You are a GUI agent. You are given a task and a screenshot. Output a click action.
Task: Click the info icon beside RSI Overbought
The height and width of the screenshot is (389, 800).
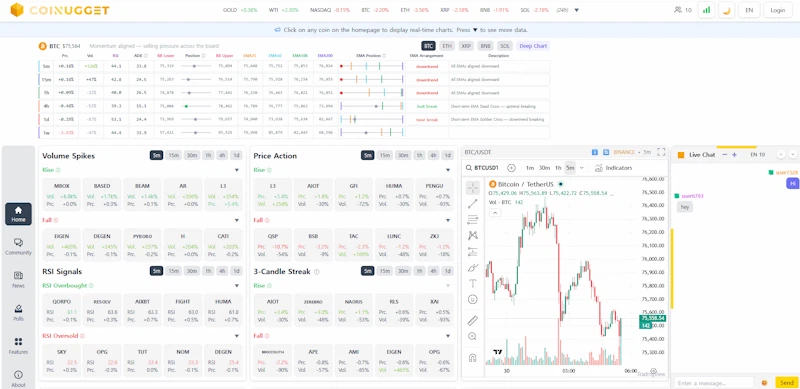pyautogui.click(x=92, y=285)
